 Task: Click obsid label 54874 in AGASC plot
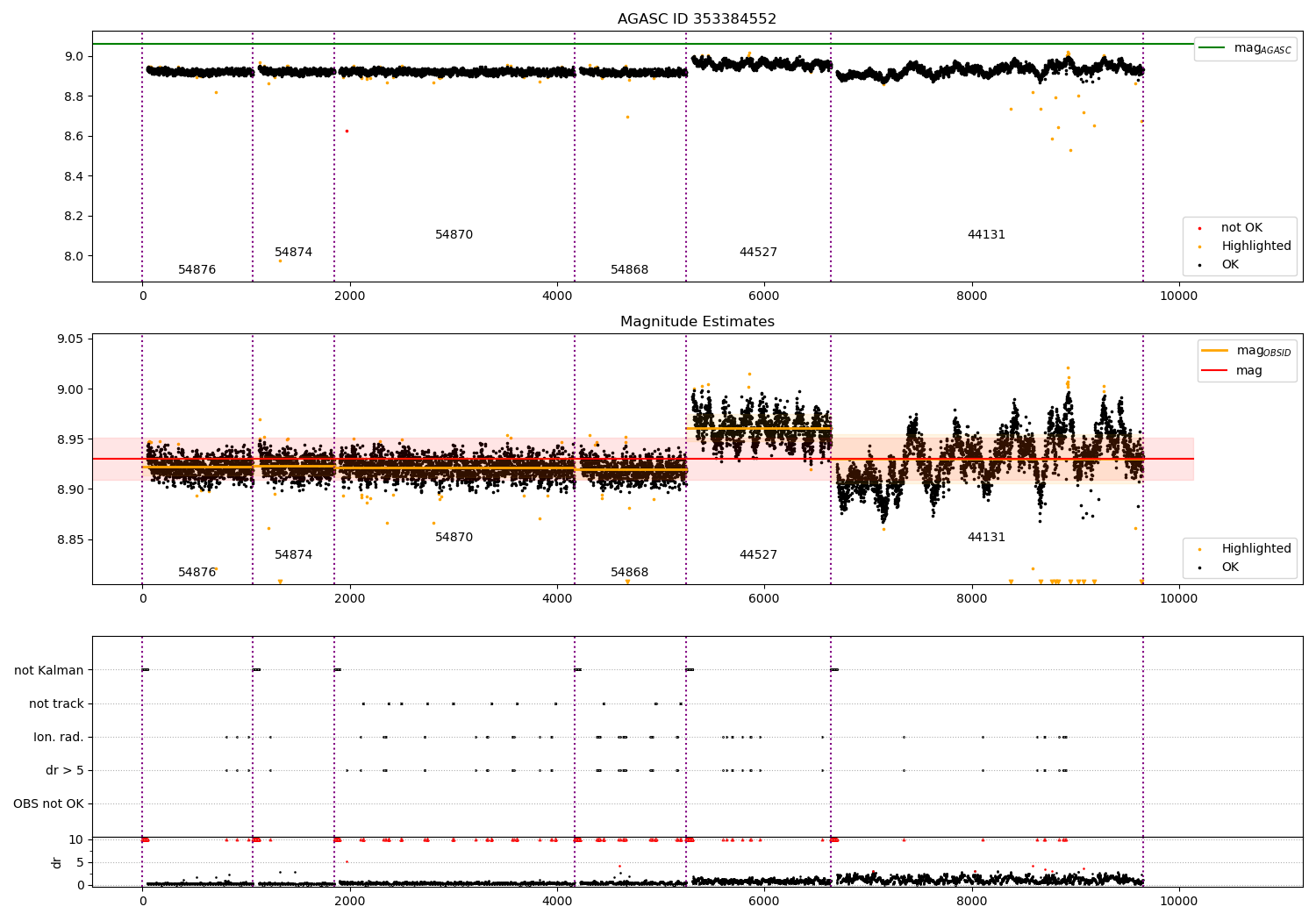point(293,252)
